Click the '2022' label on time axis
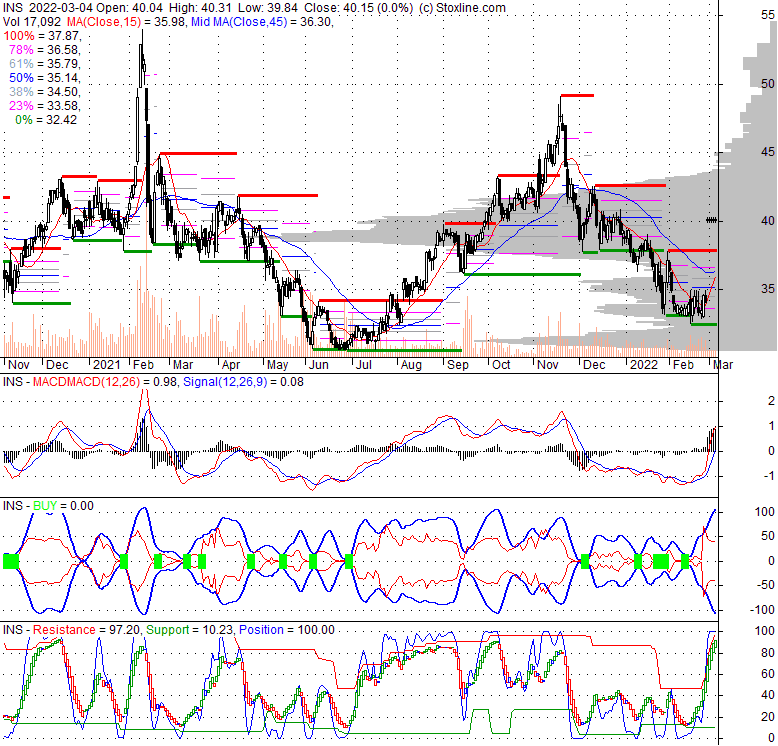This screenshot has height=746, width=778. pos(644,365)
